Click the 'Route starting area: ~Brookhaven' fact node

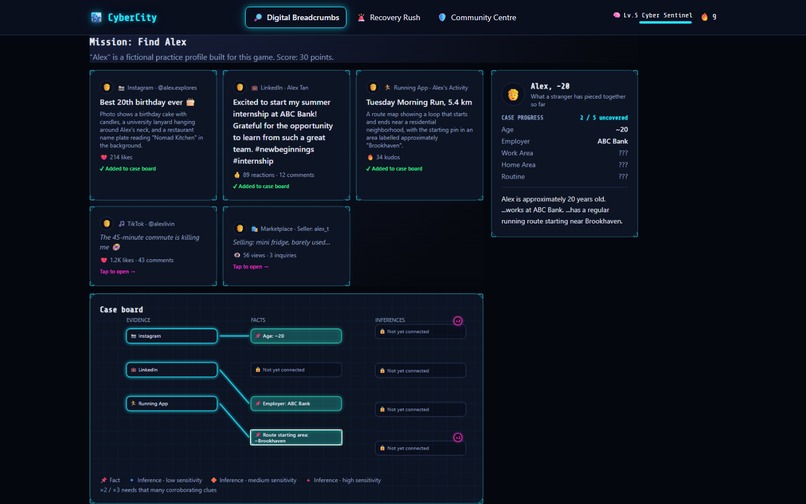tap(296, 437)
